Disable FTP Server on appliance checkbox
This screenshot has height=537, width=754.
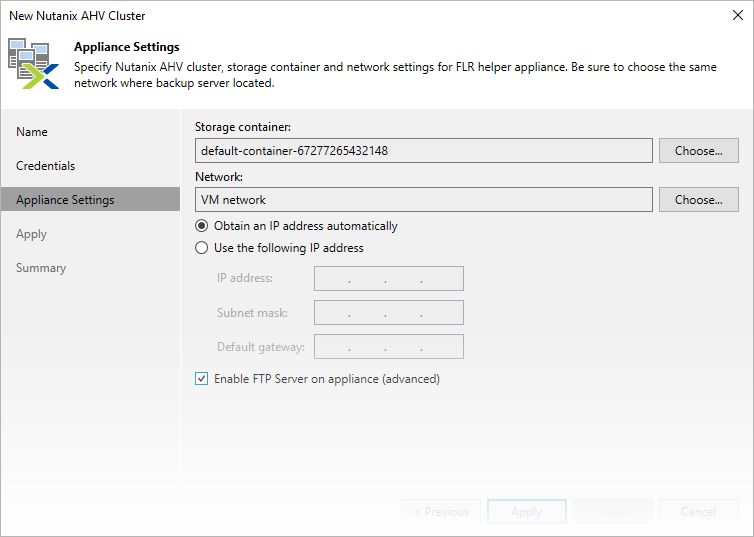202,379
